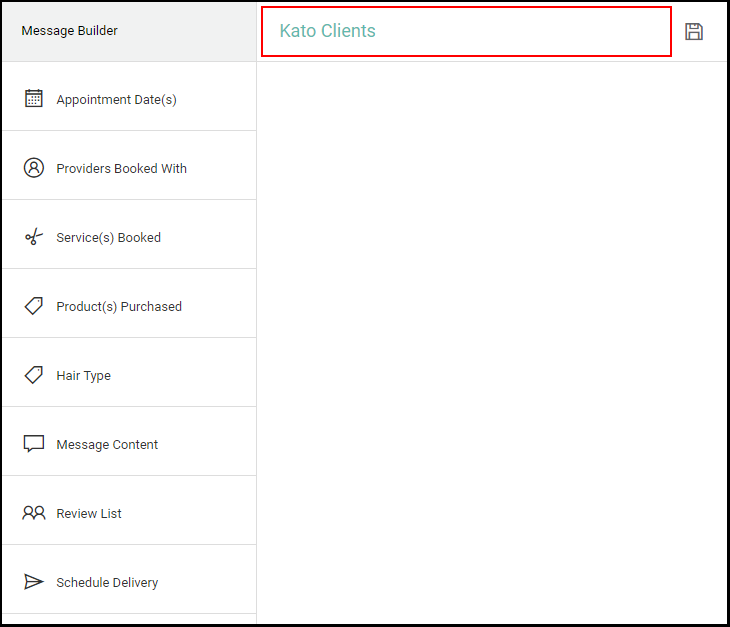Open the Appointment Date(s) section
This screenshot has width=730, height=627.
click(129, 96)
